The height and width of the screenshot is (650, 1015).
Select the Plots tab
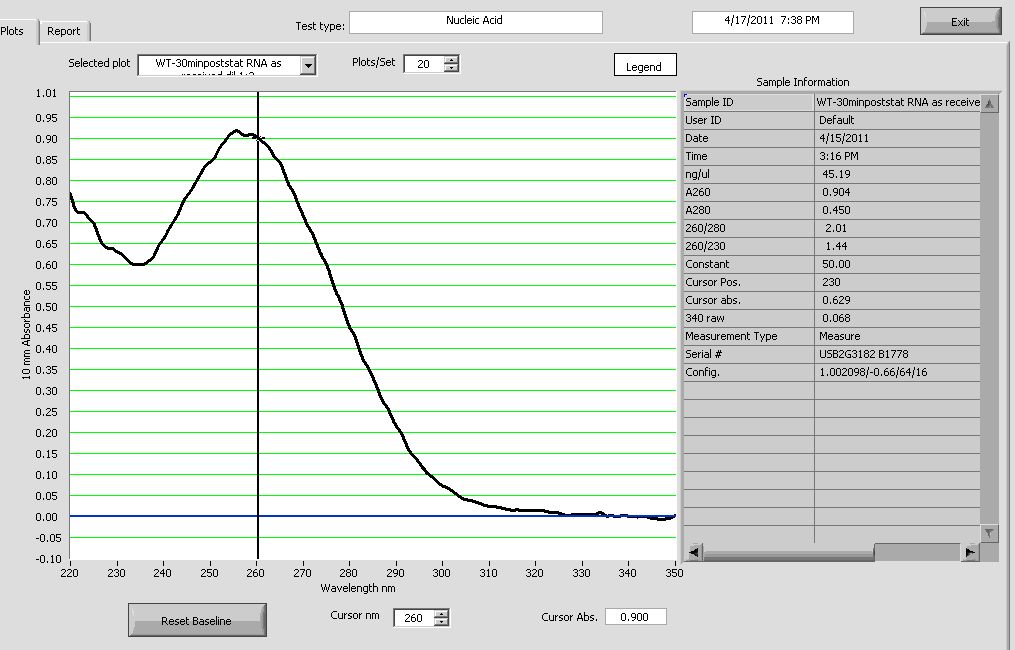coord(14,31)
